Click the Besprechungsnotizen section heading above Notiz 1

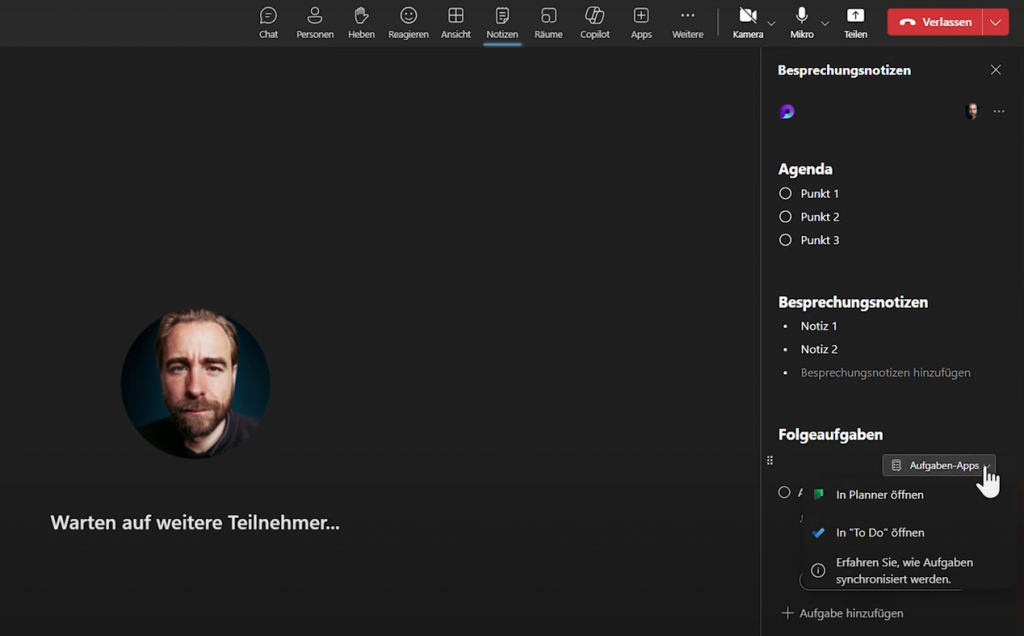[853, 302]
